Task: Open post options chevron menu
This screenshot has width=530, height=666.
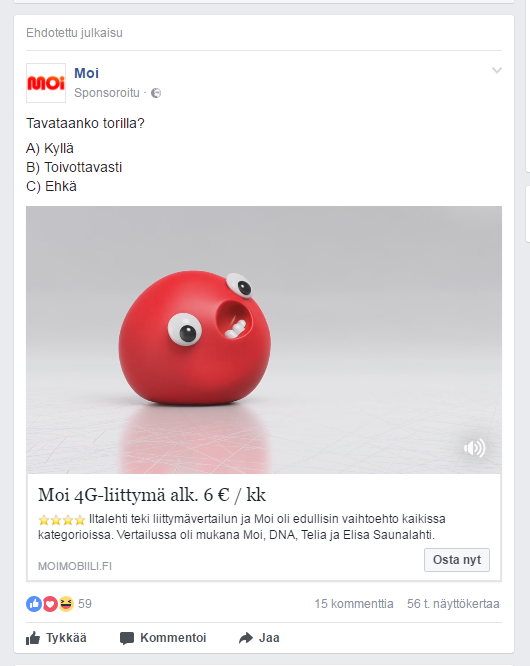Action: 496,71
